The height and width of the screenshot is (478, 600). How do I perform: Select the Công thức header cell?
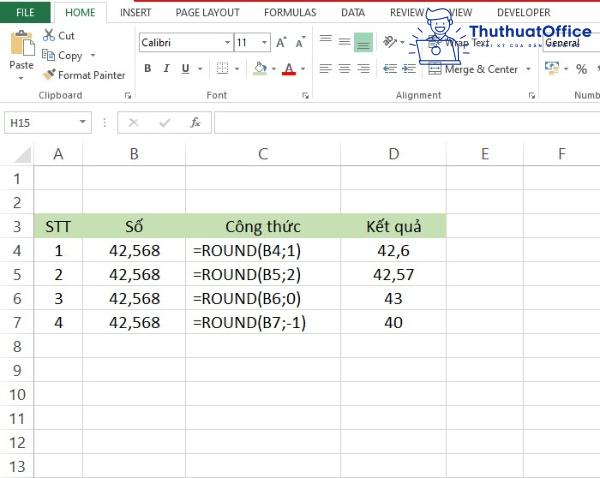pos(263,226)
